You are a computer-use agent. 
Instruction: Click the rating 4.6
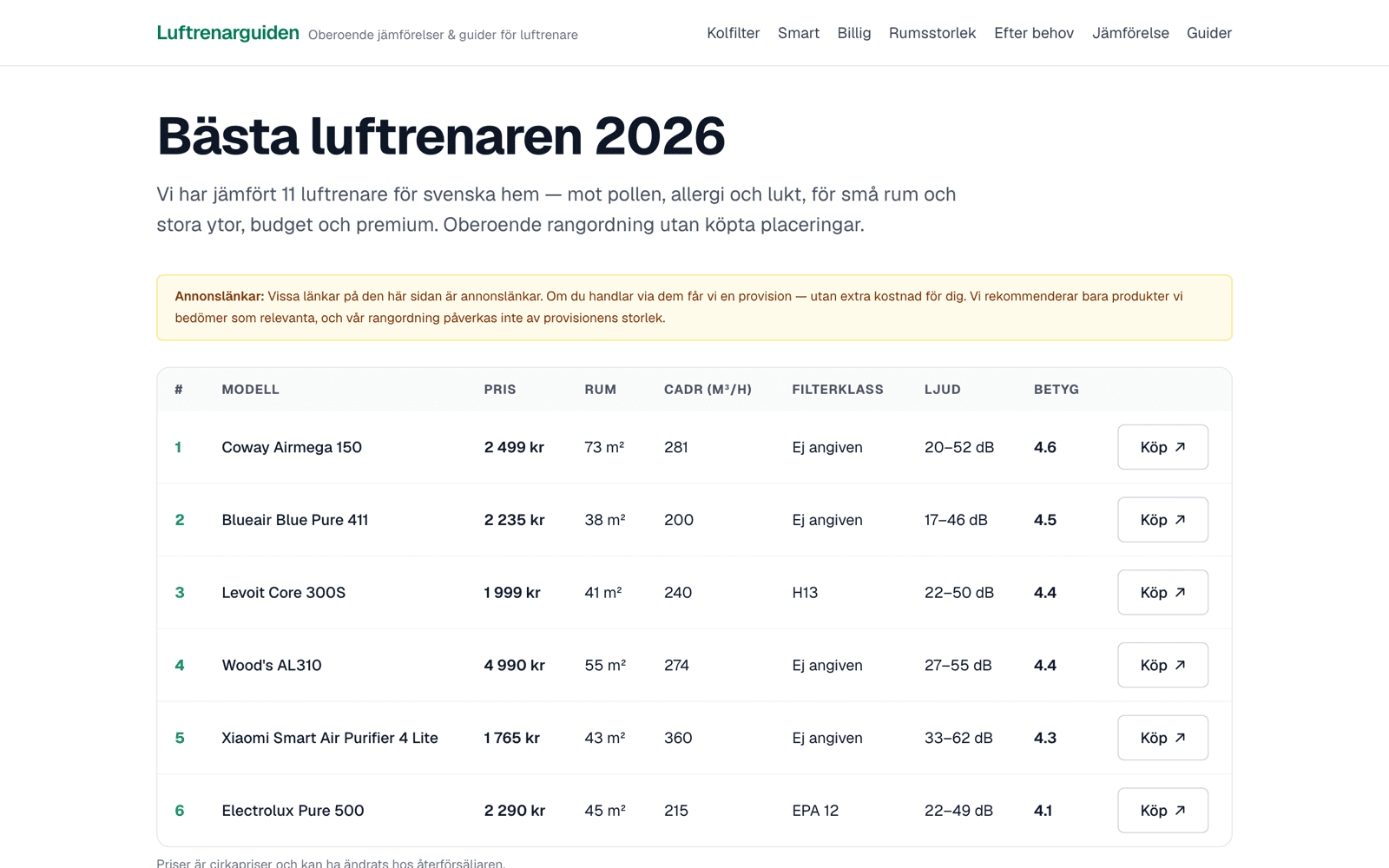tap(1045, 447)
